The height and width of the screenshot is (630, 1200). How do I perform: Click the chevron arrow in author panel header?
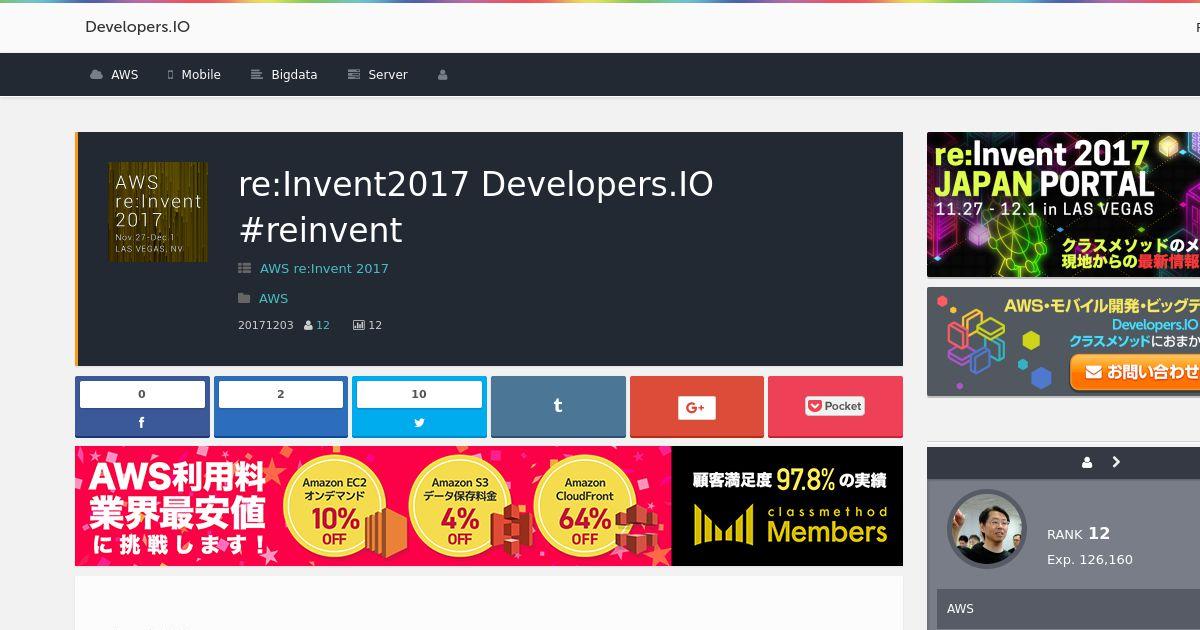tap(1116, 462)
